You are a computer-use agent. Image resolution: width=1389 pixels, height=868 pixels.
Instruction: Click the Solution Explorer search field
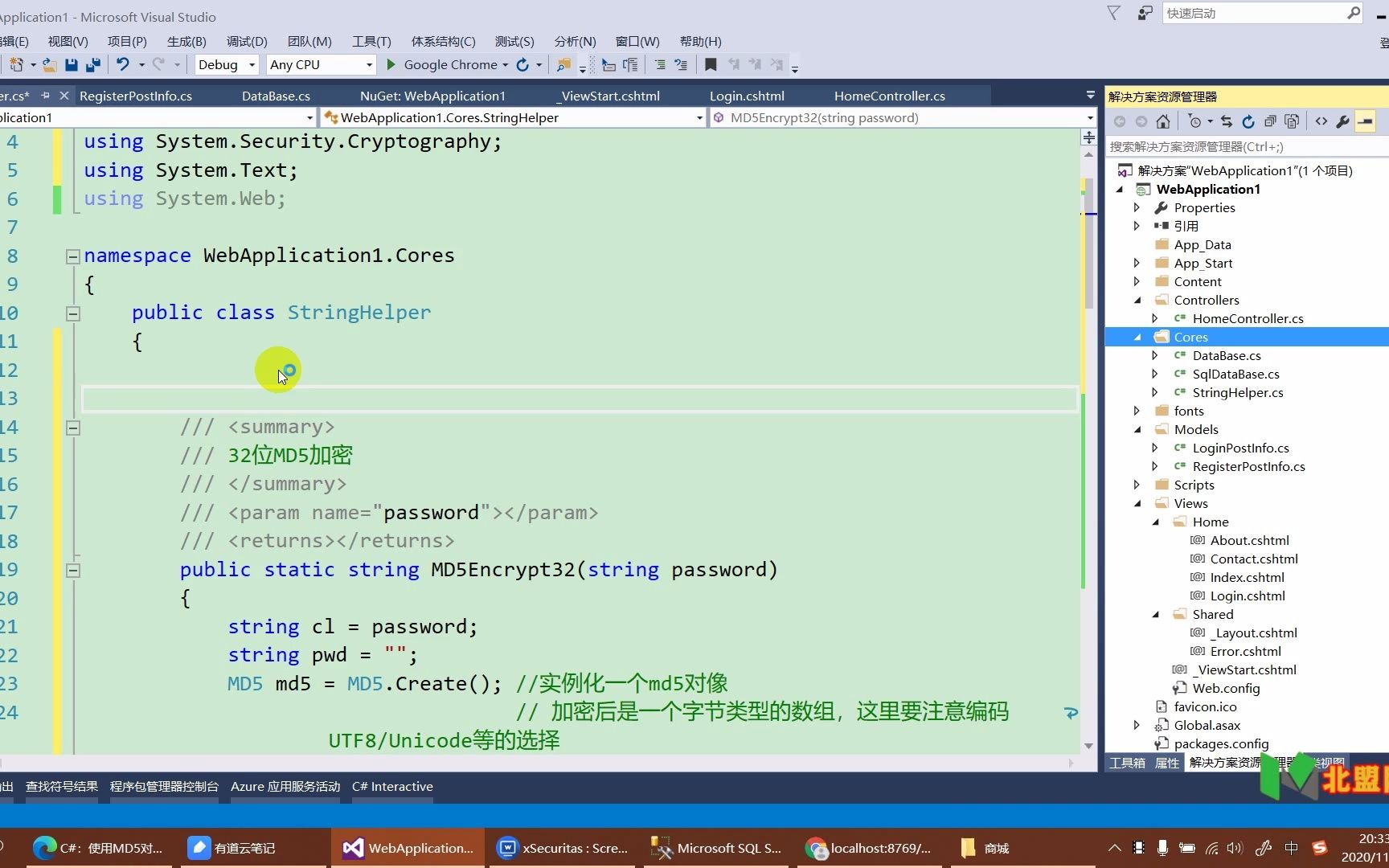(1246, 146)
